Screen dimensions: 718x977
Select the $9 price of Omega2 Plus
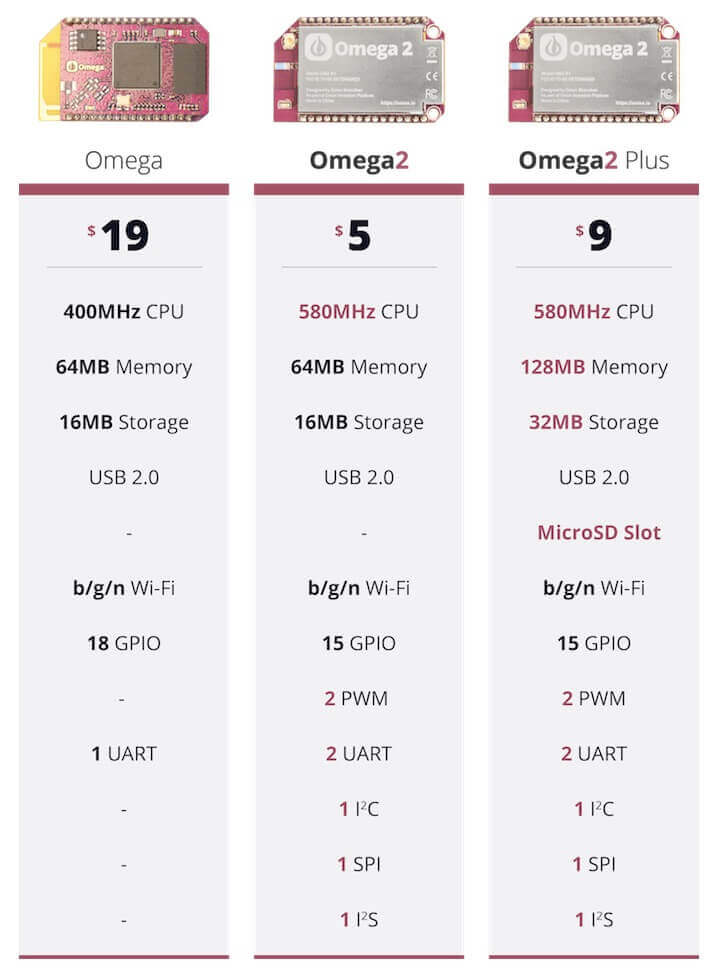pyautogui.click(x=594, y=236)
